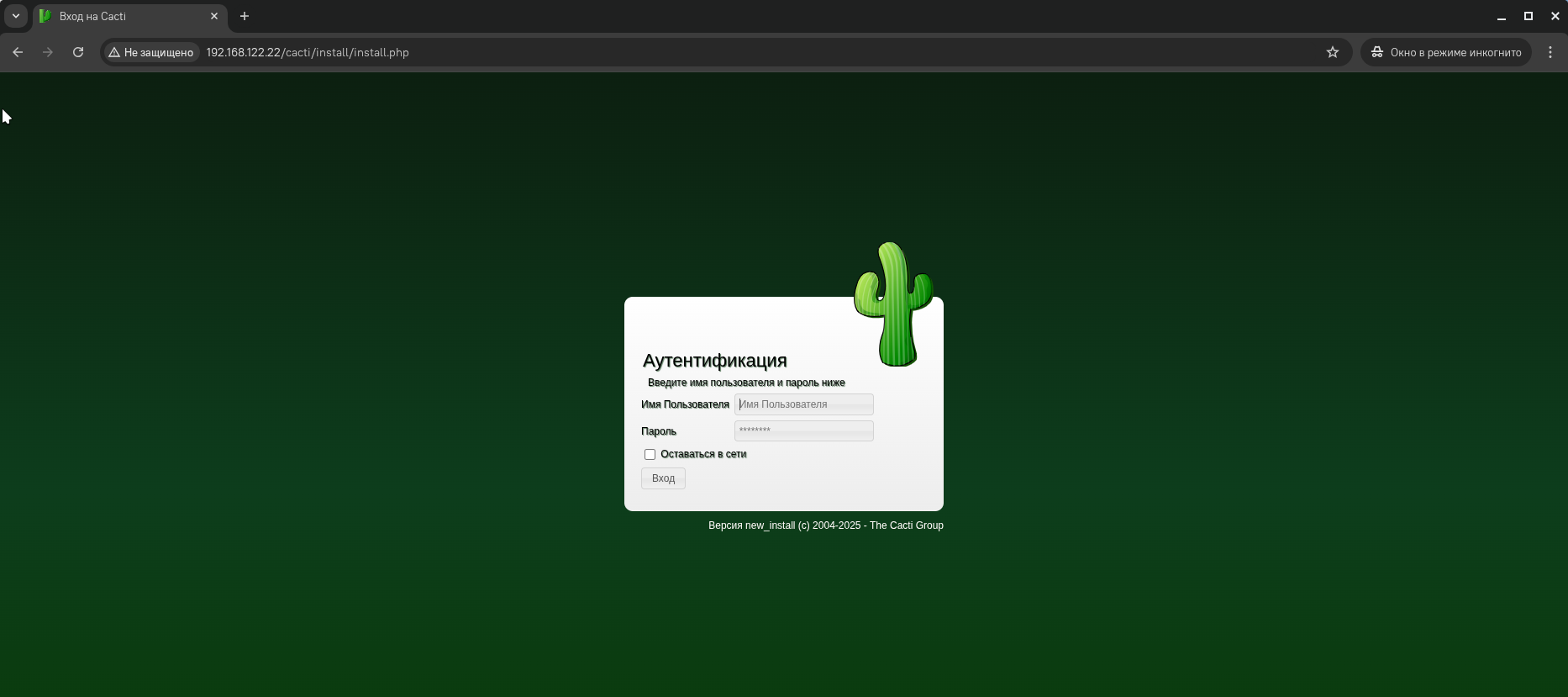The height and width of the screenshot is (697, 1568).
Task: Click the 'Аутентификация' heading
Action: (x=715, y=361)
